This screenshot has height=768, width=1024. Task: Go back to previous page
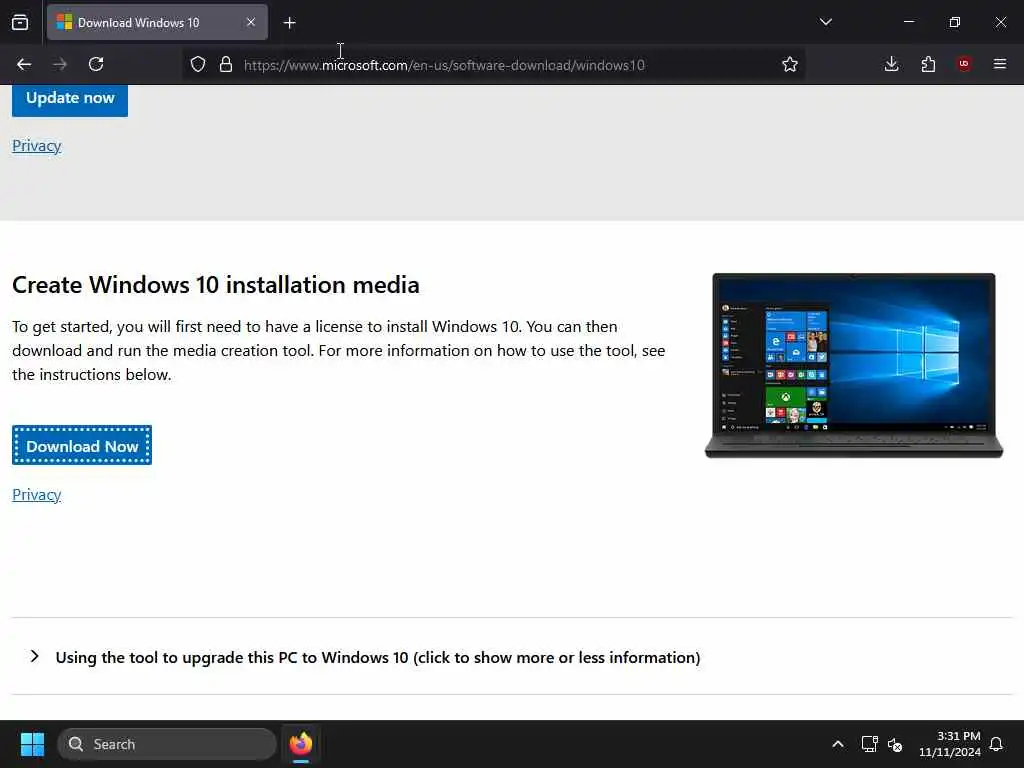pos(24,64)
